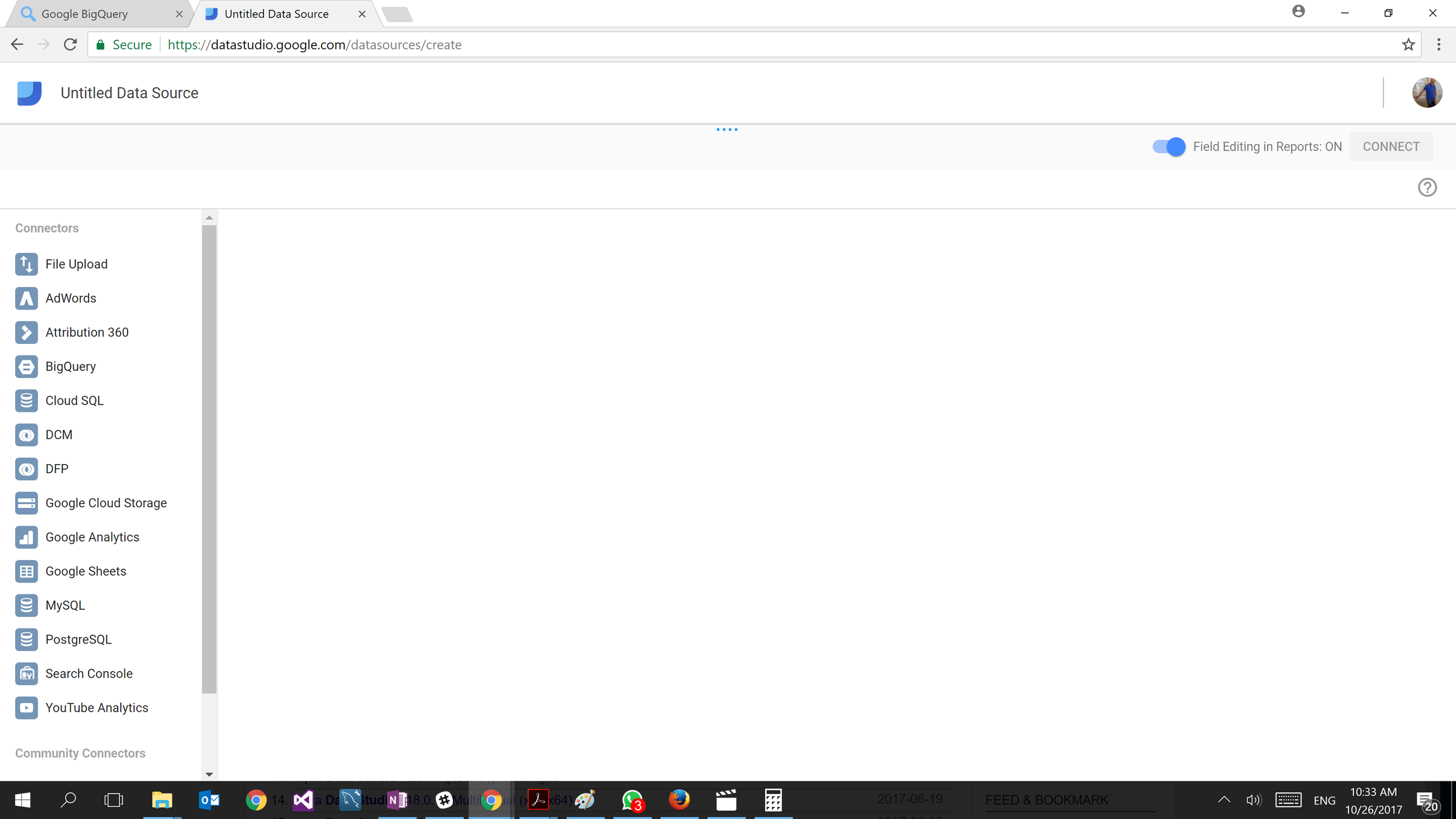The image size is (1456, 819).
Task: Click the BigQuery connector icon
Action: pyautogui.click(x=26, y=366)
